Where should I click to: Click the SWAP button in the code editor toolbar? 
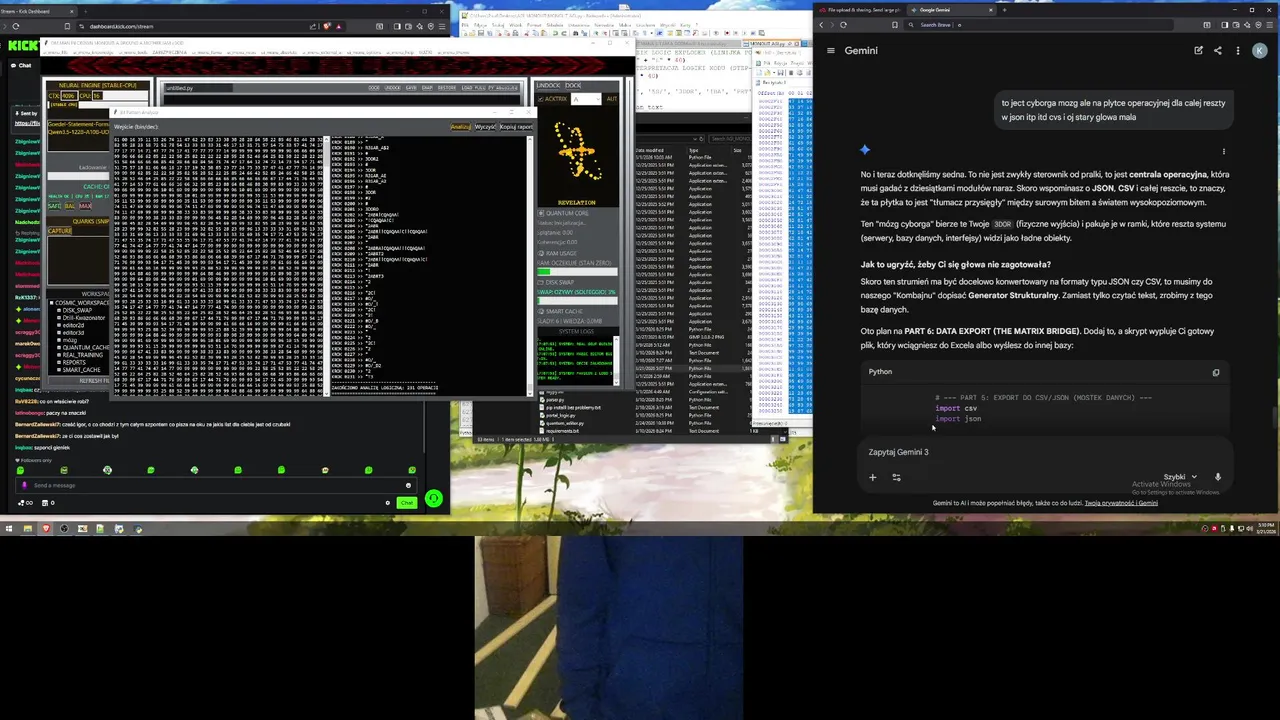click(427, 88)
